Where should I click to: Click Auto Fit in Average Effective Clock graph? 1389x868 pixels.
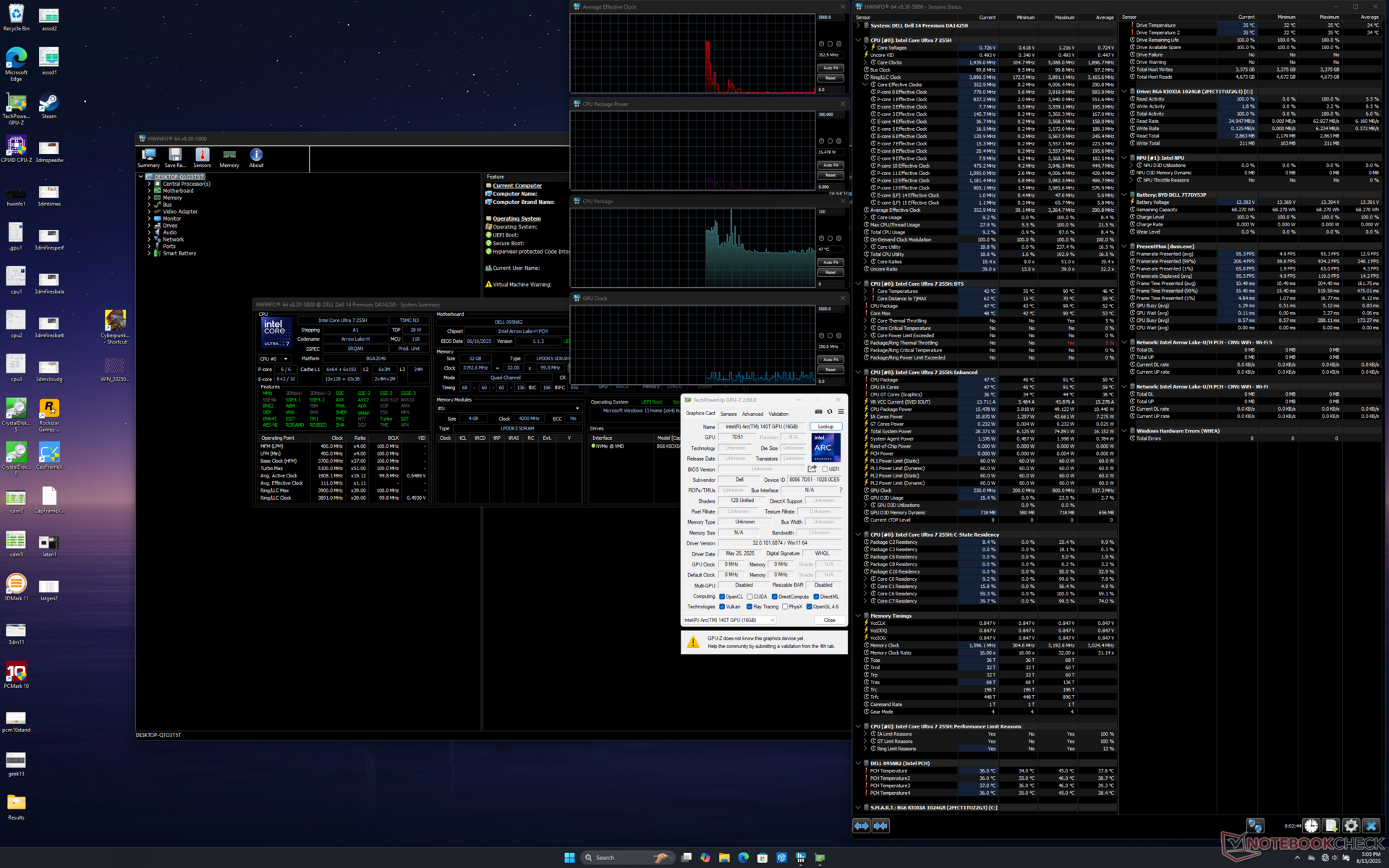pos(831,68)
